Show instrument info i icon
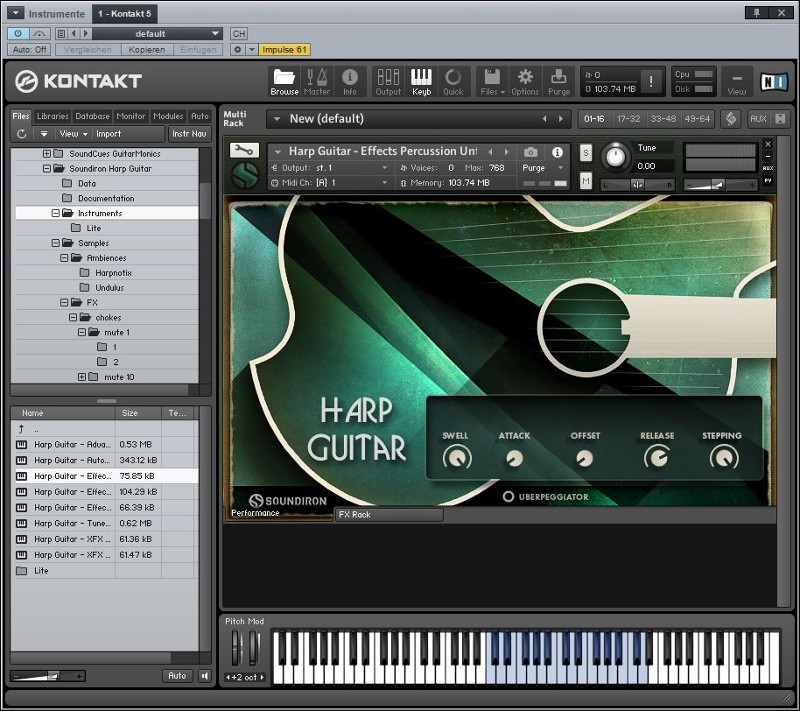800x711 pixels. (557, 151)
